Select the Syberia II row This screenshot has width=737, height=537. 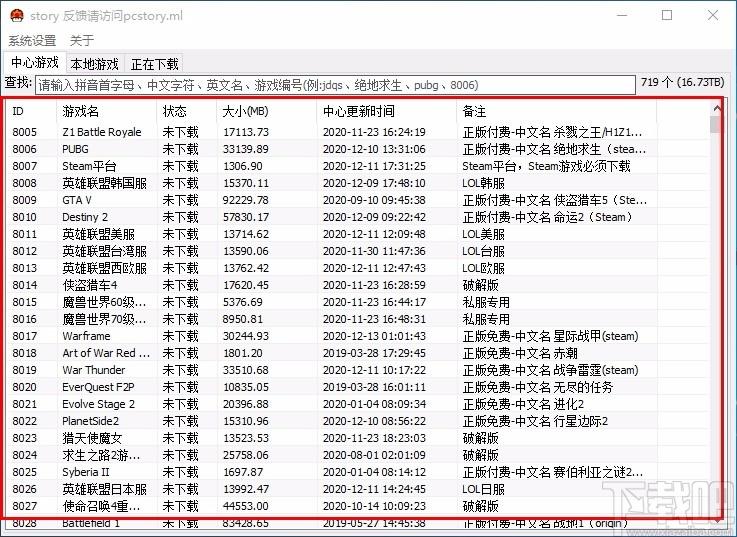(x=358, y=472)
